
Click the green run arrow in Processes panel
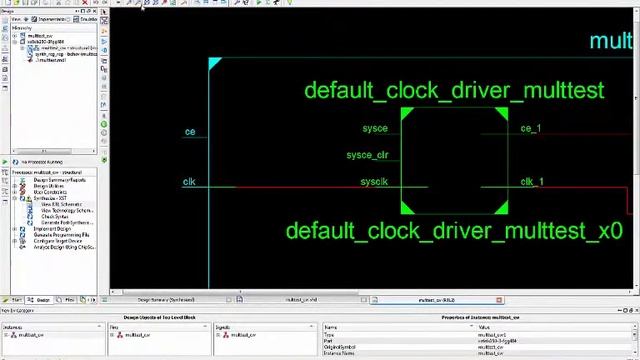point(4,162)
